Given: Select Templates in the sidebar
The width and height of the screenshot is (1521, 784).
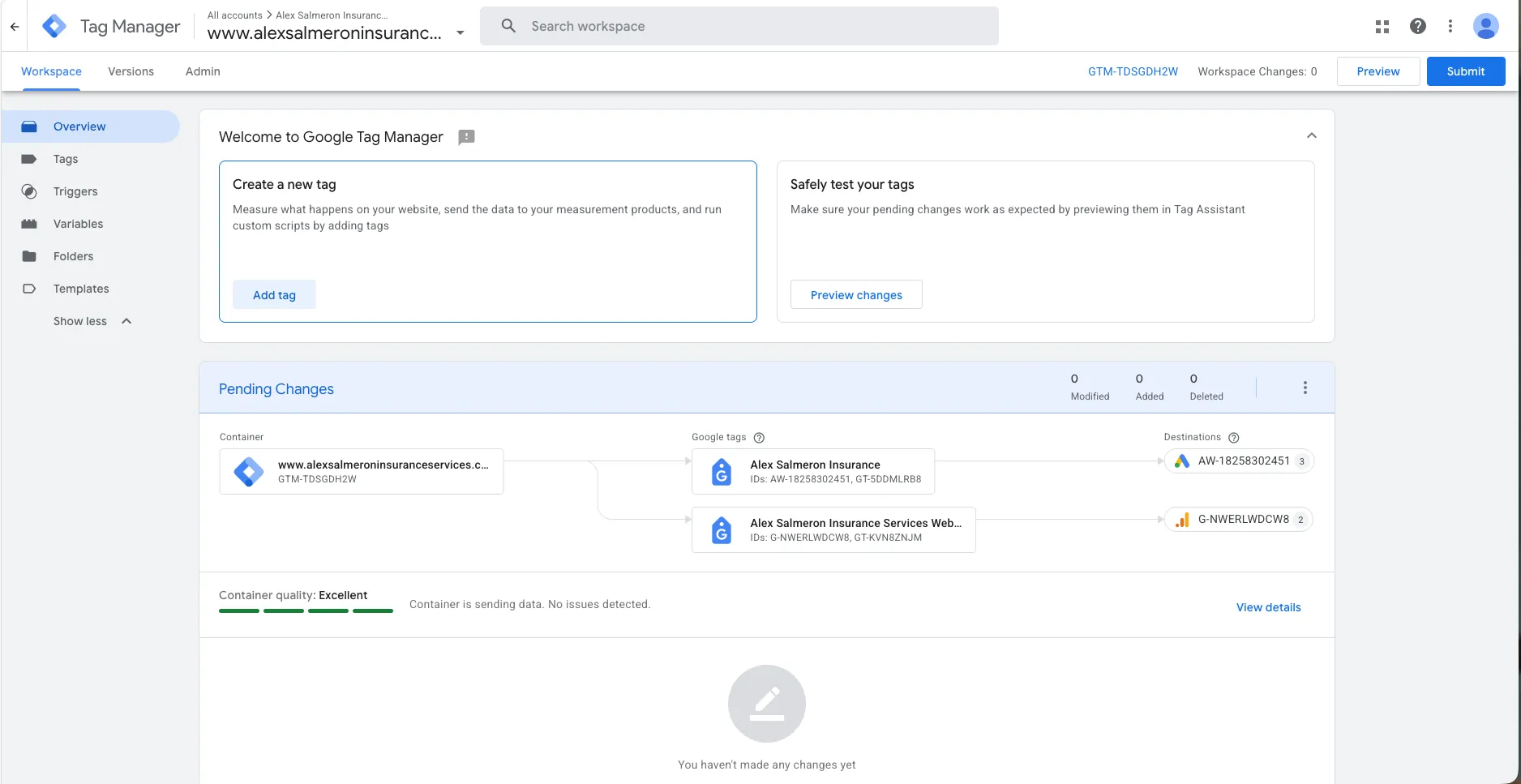Looking at the screenshot, I should (90, 289).
